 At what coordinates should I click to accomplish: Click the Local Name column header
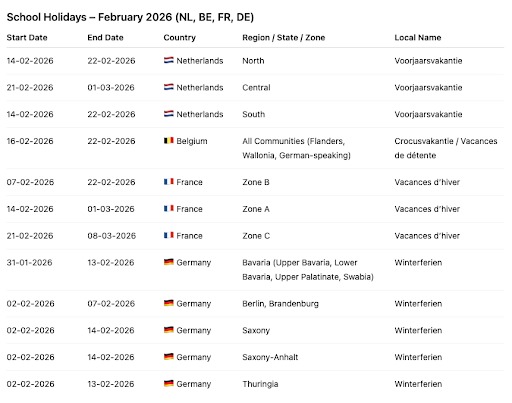click(418, 37)
